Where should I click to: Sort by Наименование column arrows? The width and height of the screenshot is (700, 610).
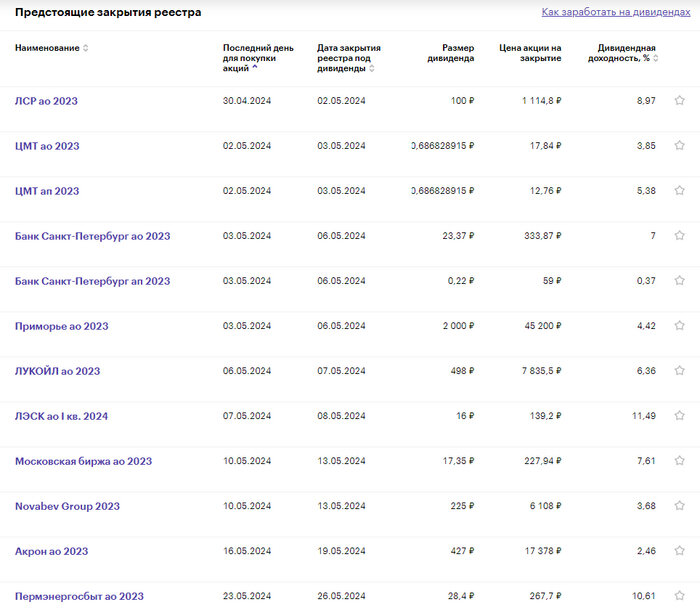(86, 48)
